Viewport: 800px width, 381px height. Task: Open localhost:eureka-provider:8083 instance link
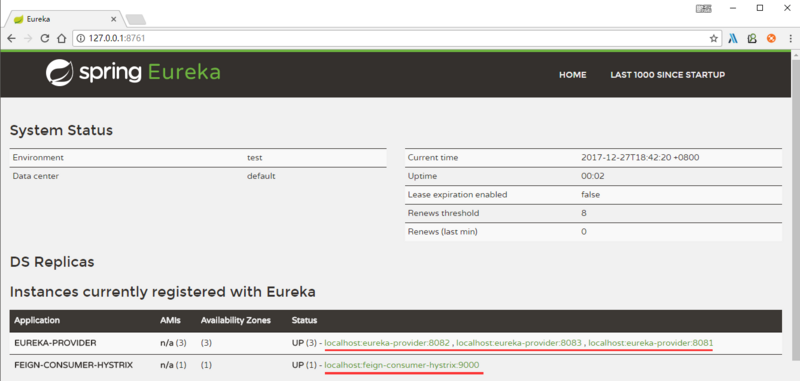pos(519,343)
